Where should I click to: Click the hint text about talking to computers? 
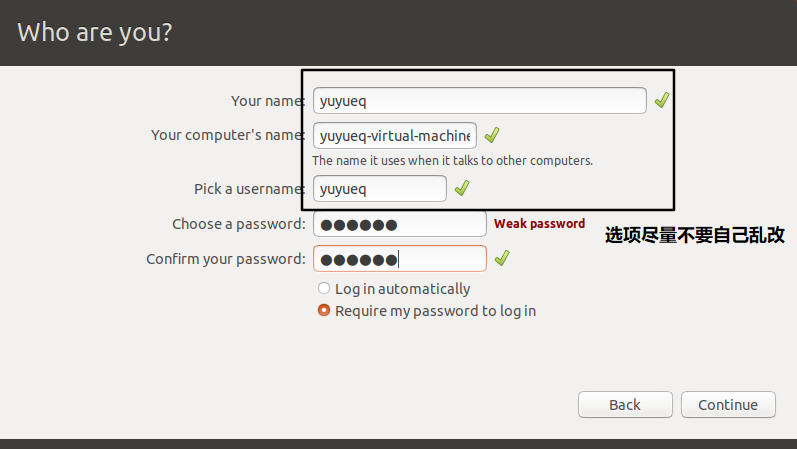click(x=452, y=161)
